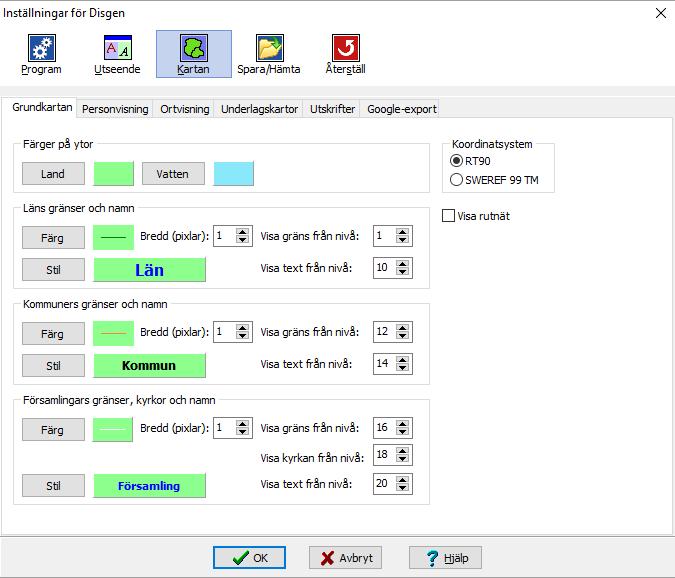Increase Församlingars Visa gräns från nivå
The height and width of the screenshot is (578, 675).
coord(403,423)
